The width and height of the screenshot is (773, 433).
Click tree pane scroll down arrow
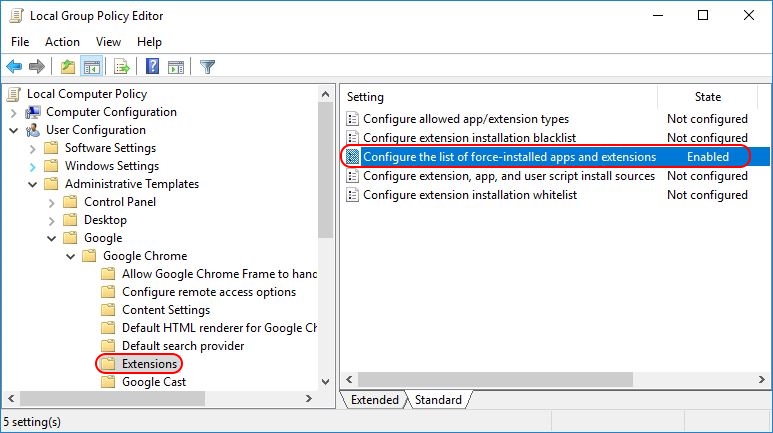(x=325, y=382)
